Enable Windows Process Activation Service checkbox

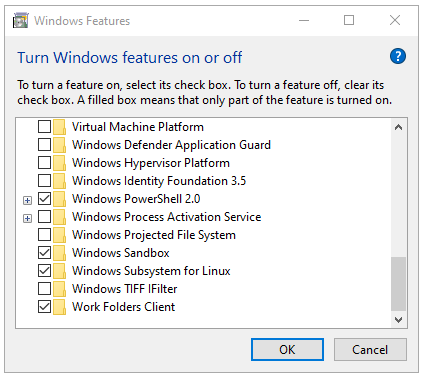pyautogui.click(x=44, y=217)
